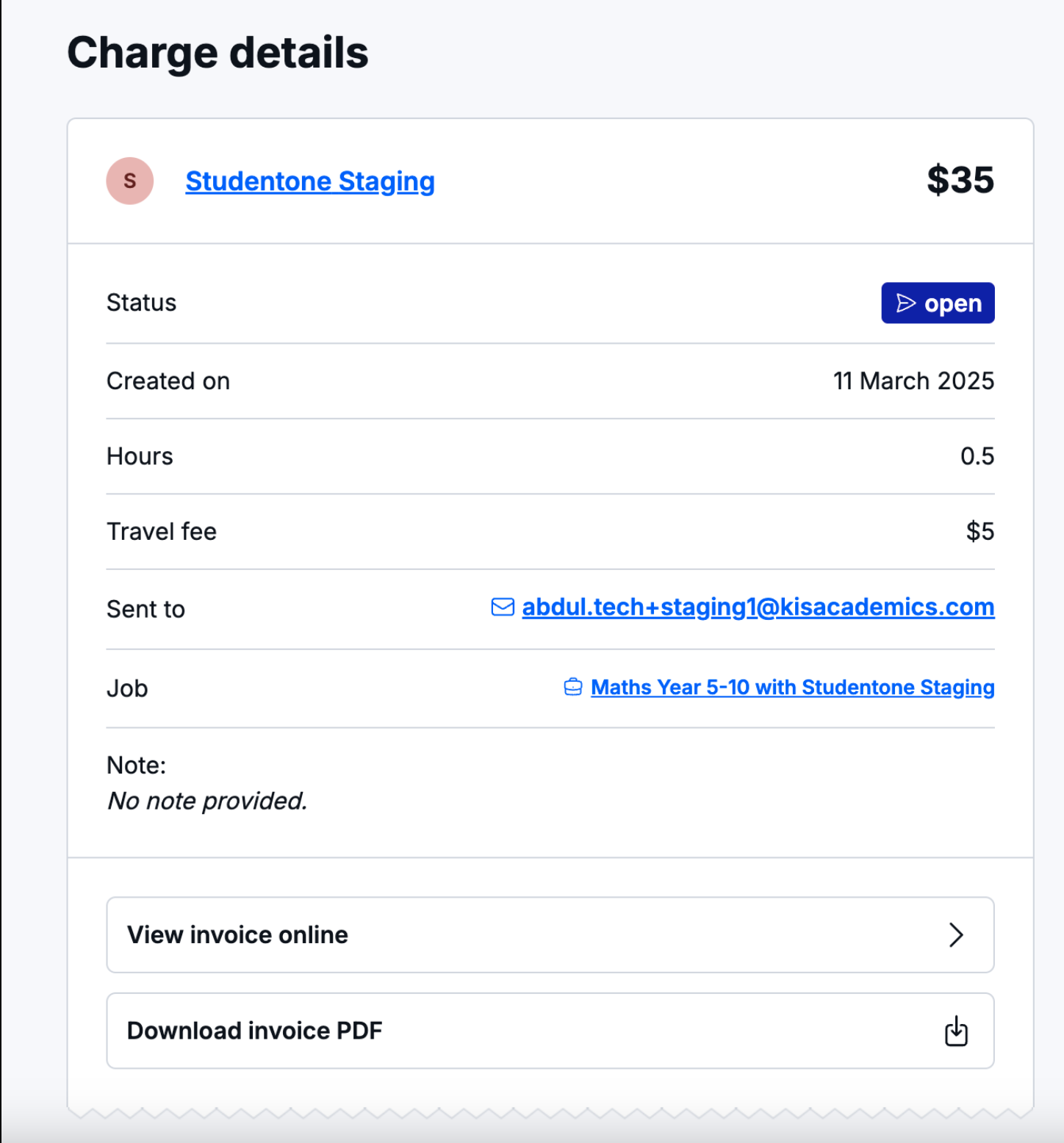The width and height of the screenshot is (1064, 1143).
Task: Click the paper plane icon in status badge
Action: [x=906, y=303]
